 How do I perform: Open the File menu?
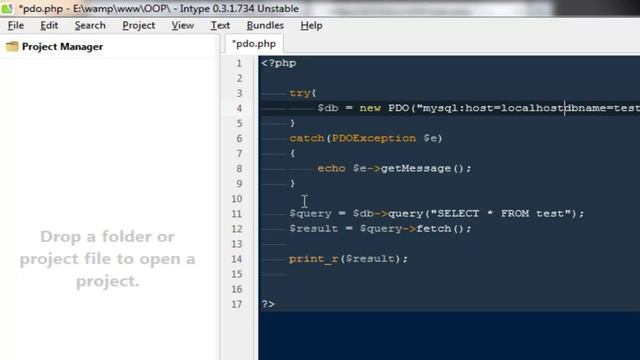coord(16,26)
